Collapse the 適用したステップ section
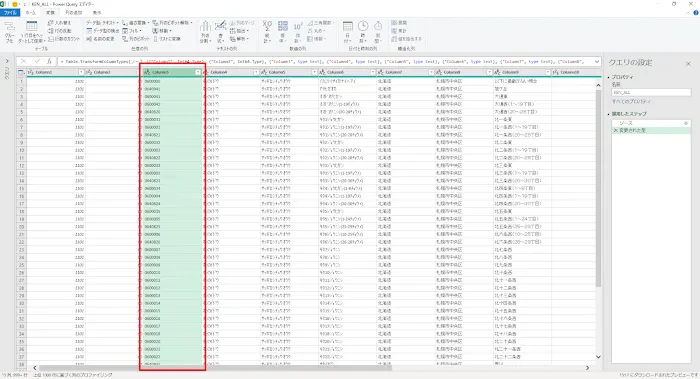 609,114
